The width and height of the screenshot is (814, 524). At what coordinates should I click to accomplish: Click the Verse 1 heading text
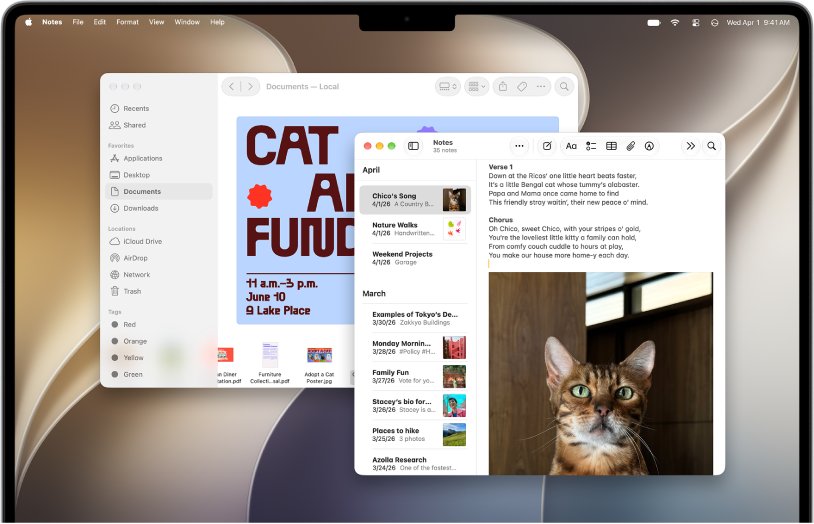500,167
